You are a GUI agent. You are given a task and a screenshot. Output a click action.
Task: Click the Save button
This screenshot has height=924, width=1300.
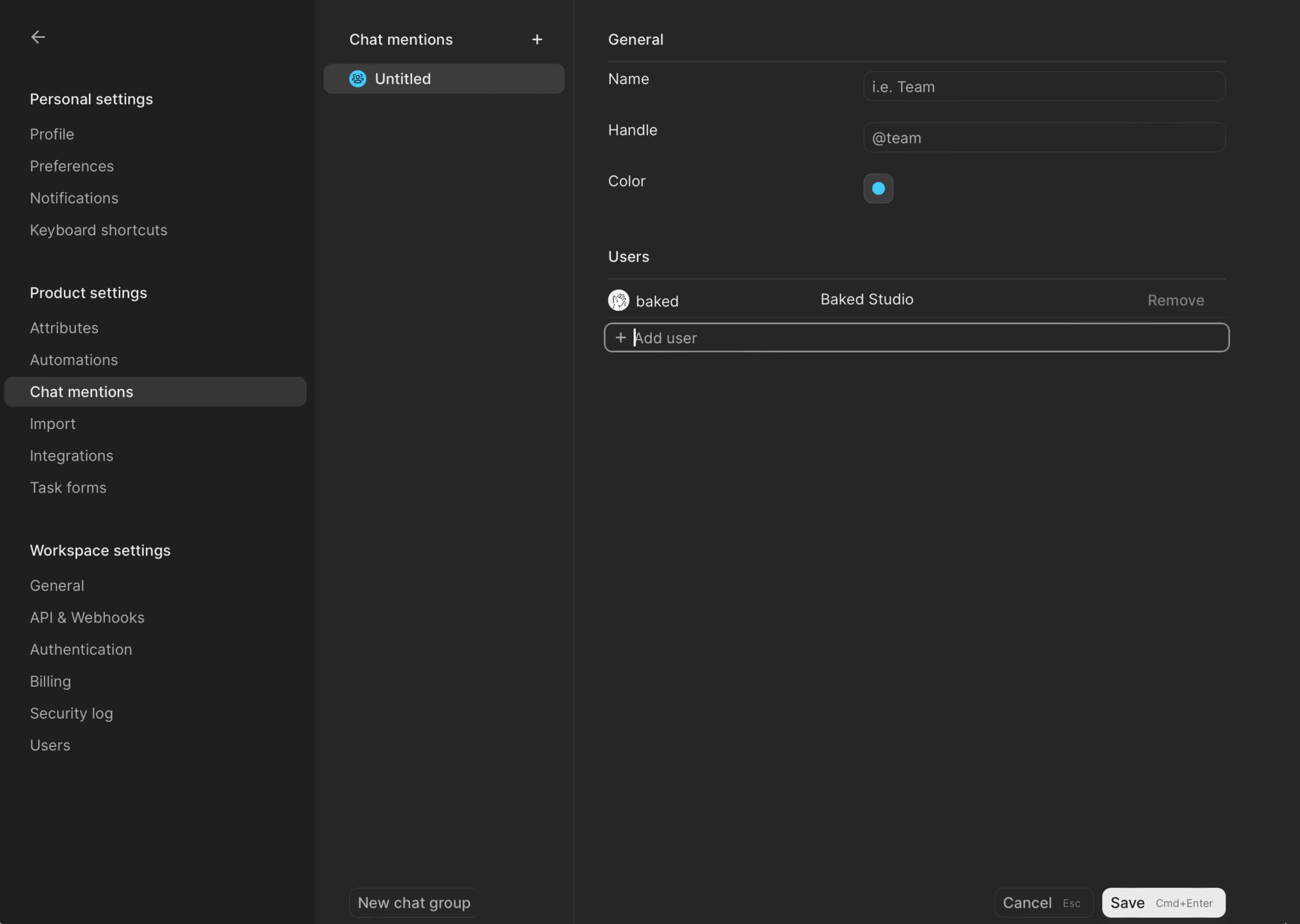1163,902
